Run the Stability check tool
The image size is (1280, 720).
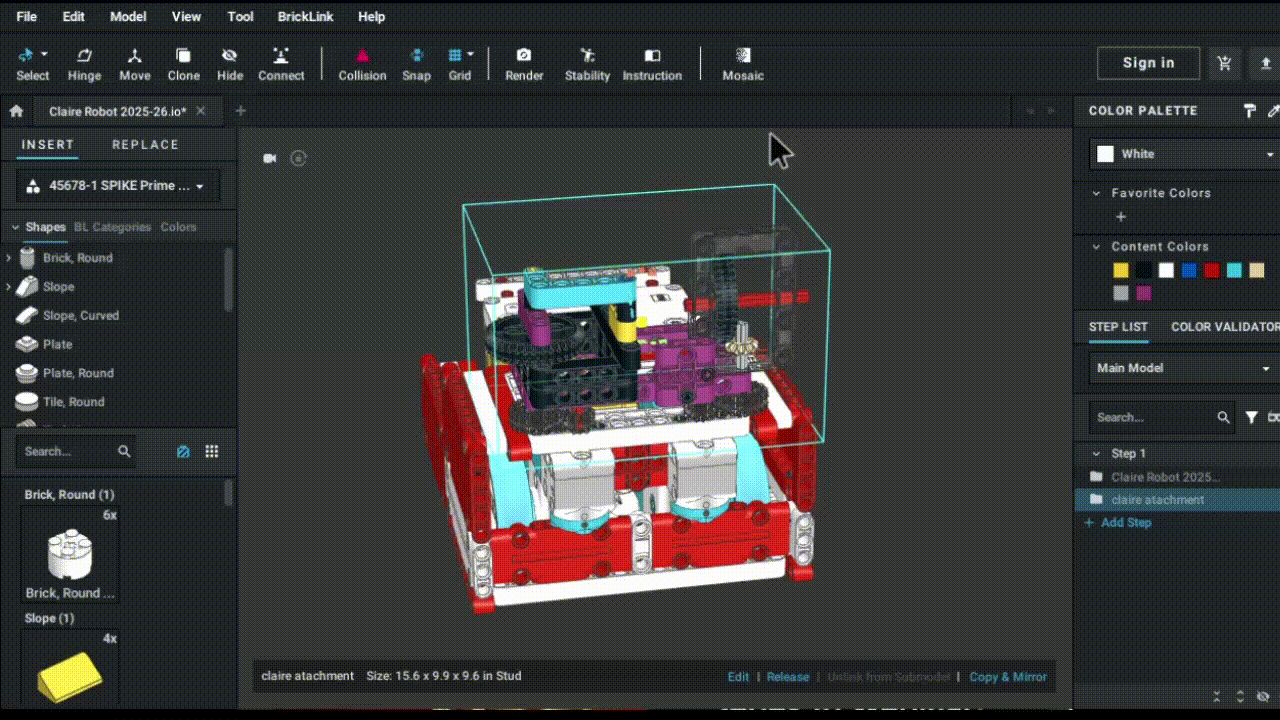pyautogui.click(x=587, y=62)
